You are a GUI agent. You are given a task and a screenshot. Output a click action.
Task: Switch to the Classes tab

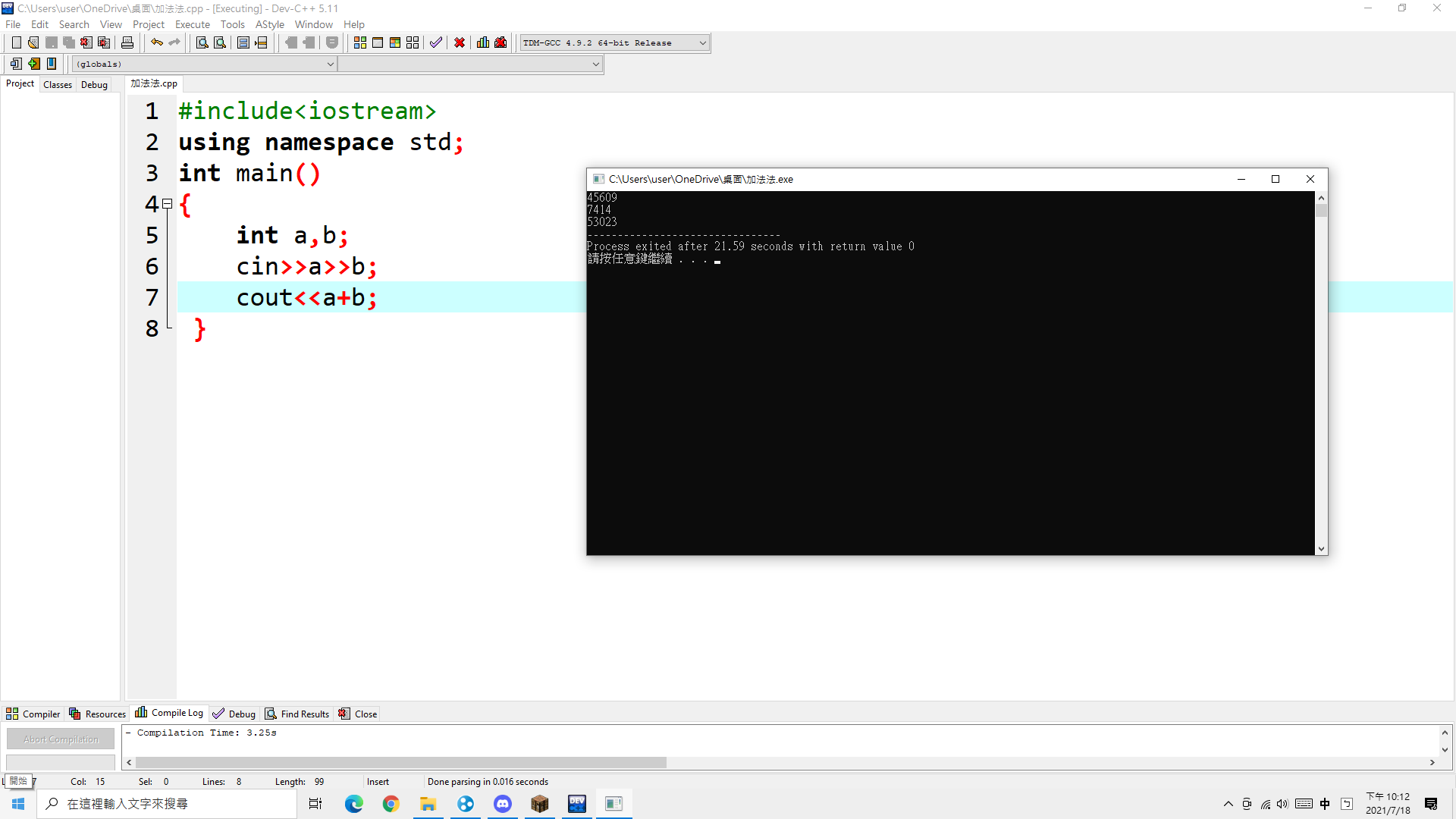point(58,84)
